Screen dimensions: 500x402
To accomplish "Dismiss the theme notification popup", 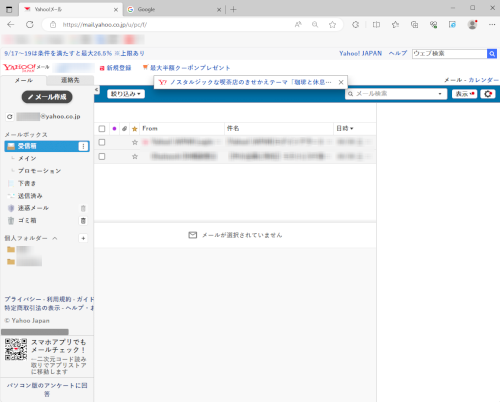I will pos(341,82).
